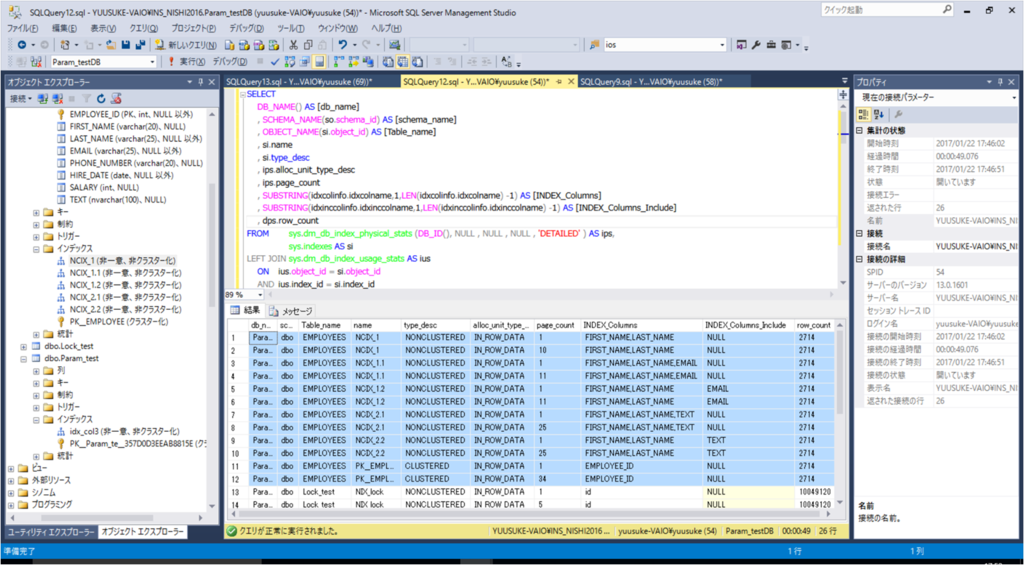Open the Tools (ツール) menu
The image size is (1024, 565).
[291, 29]
